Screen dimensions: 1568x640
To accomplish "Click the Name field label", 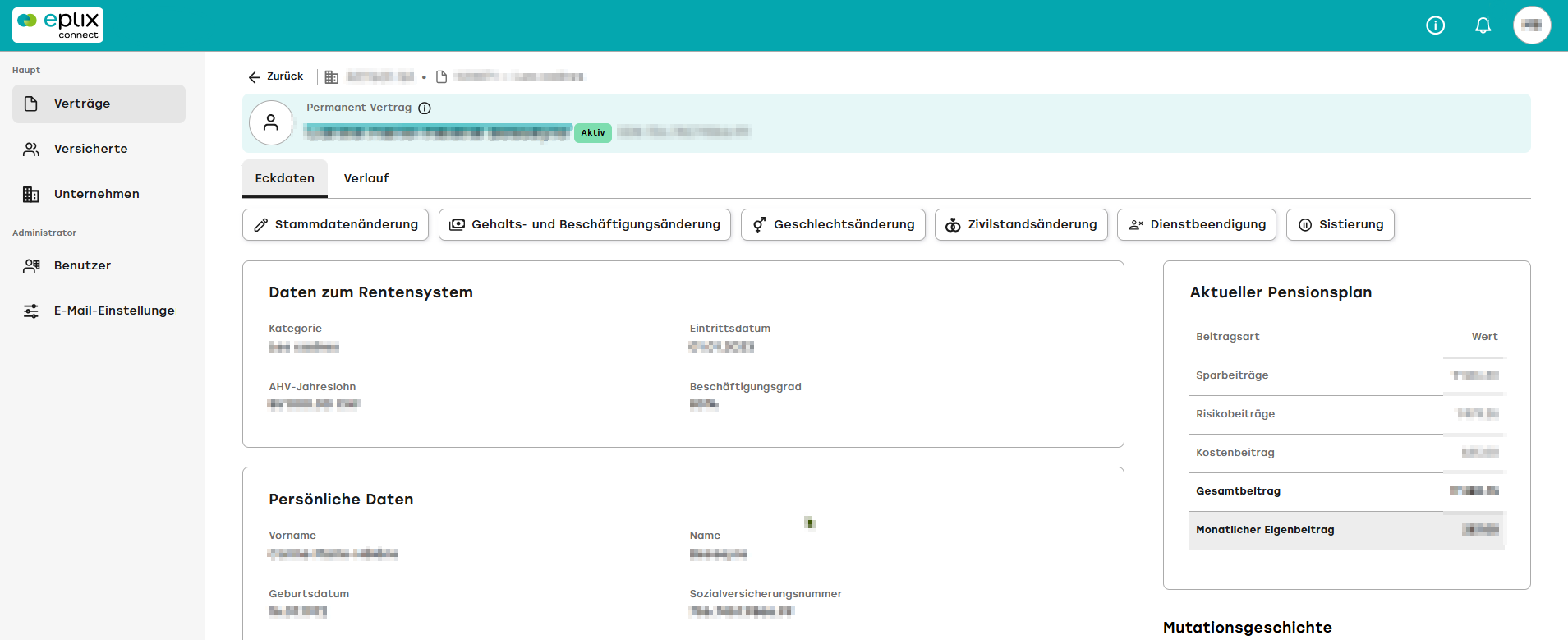I will point(706,536).
